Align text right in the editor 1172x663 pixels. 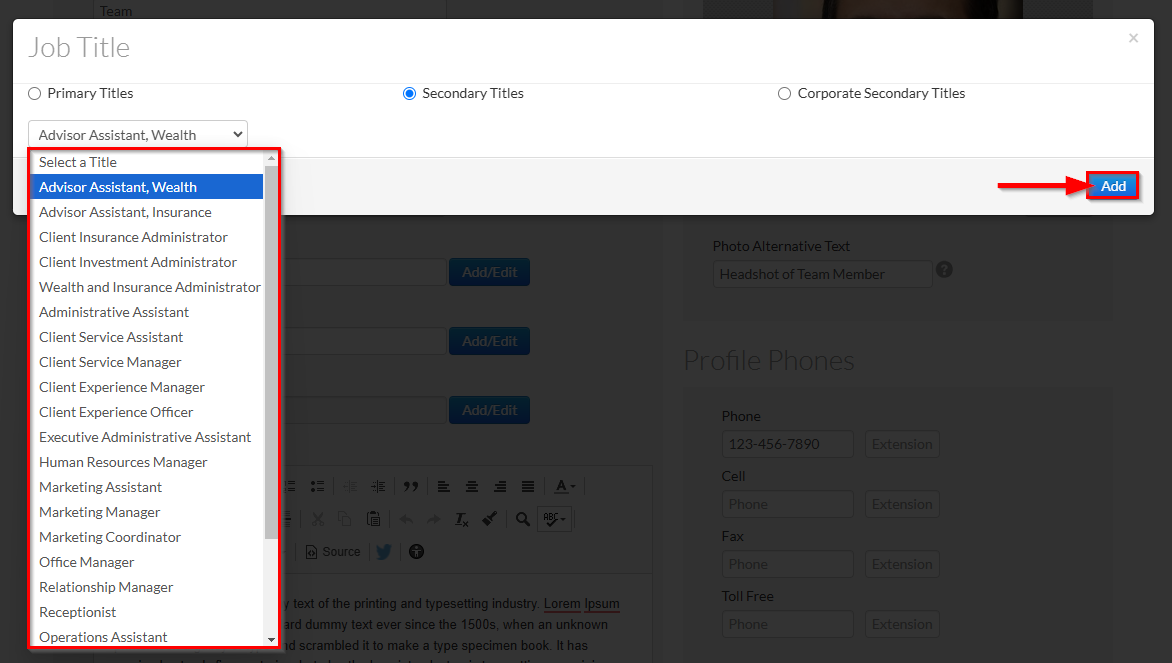(x=500, y=487)
